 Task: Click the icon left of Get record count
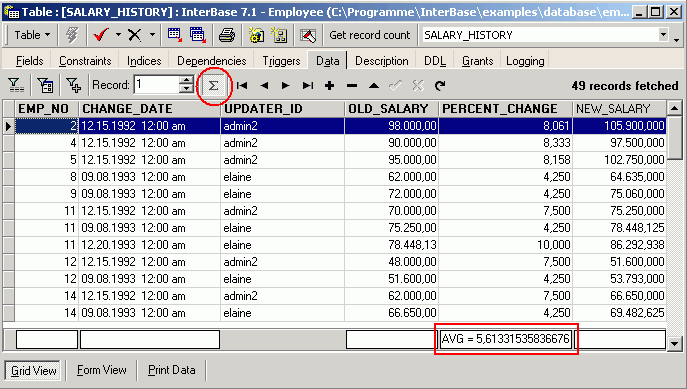pyautogui.click(x=308, y=35)
